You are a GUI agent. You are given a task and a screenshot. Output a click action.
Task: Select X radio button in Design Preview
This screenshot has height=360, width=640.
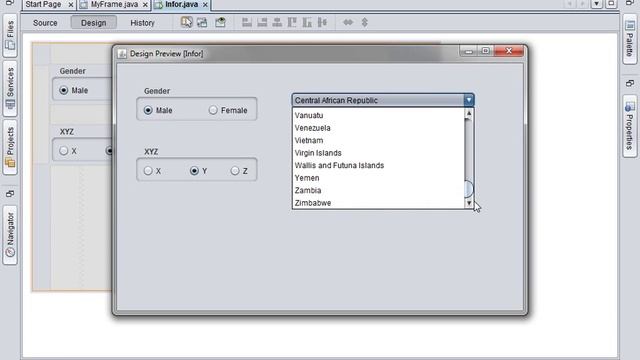point(148,171)
